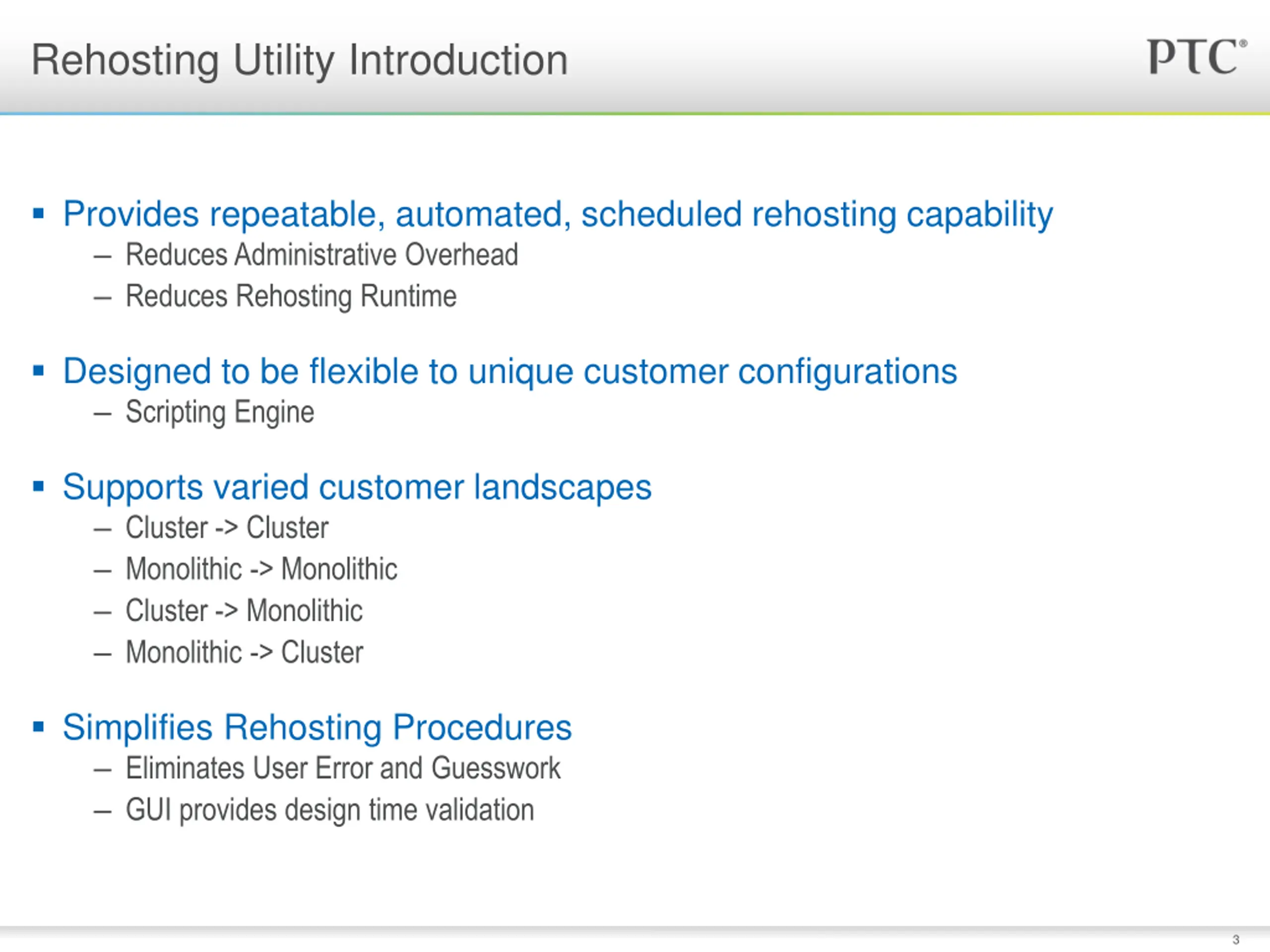Click the slide number 3
The width and height of the screenshot is (1270, 952).
1236,940
